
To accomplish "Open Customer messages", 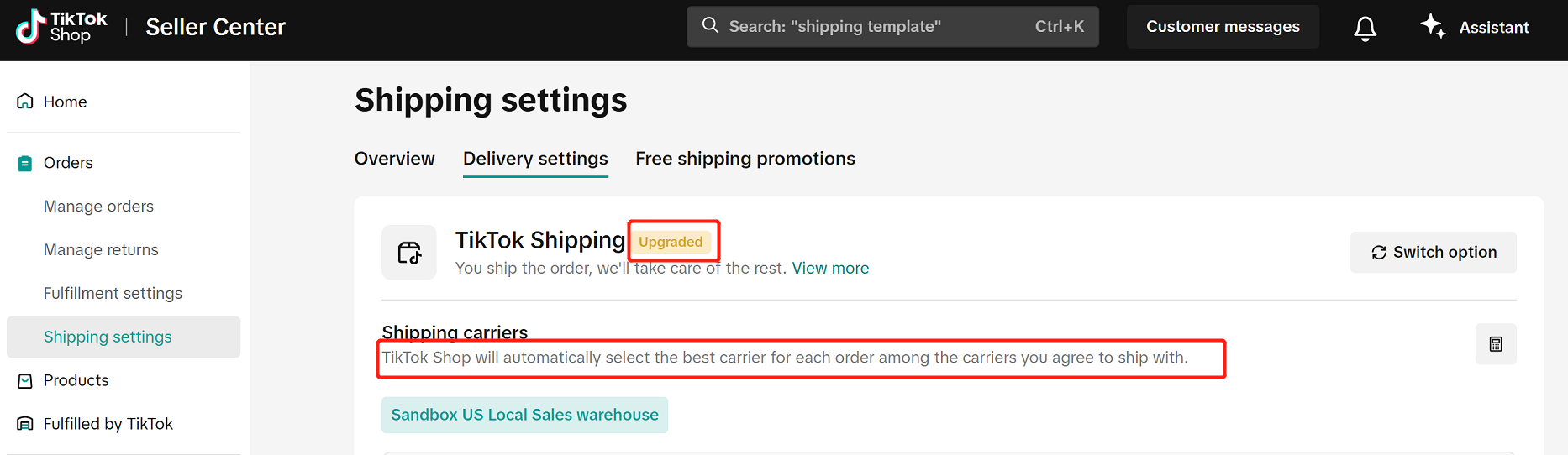I will (1223, 27).
